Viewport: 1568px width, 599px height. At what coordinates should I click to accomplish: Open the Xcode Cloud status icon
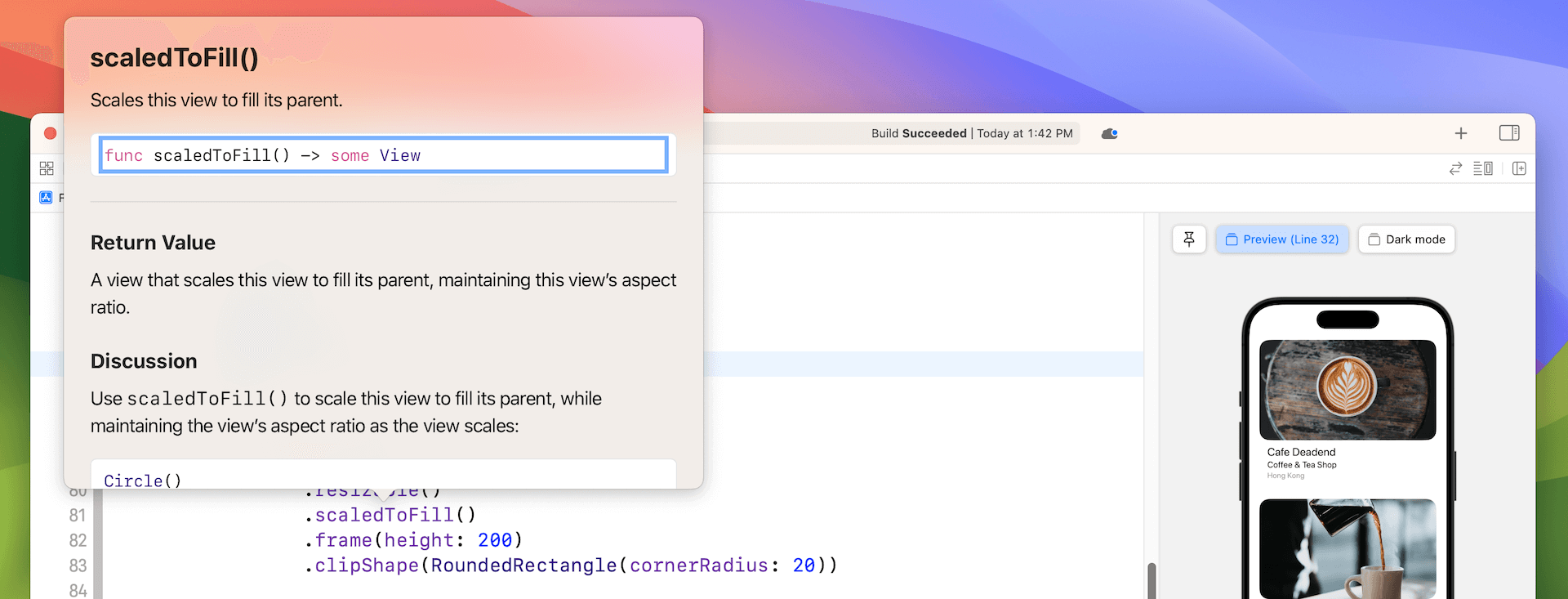coord(1109,133)
